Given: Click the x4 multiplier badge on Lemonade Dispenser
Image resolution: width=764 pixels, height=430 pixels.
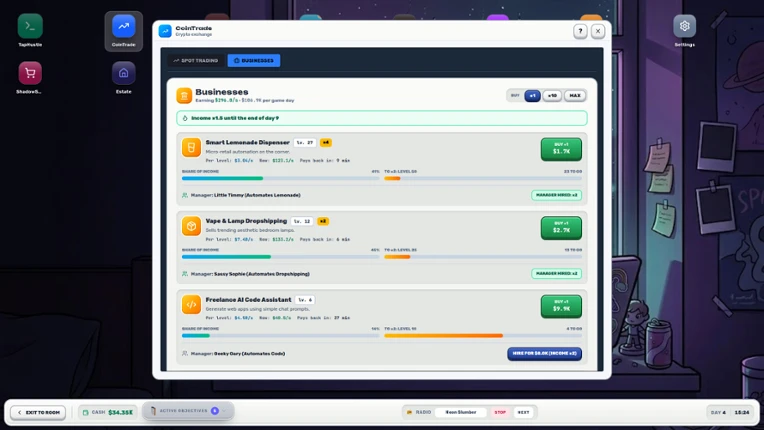Looking at the screenshot, I should (x=326, y=143).
